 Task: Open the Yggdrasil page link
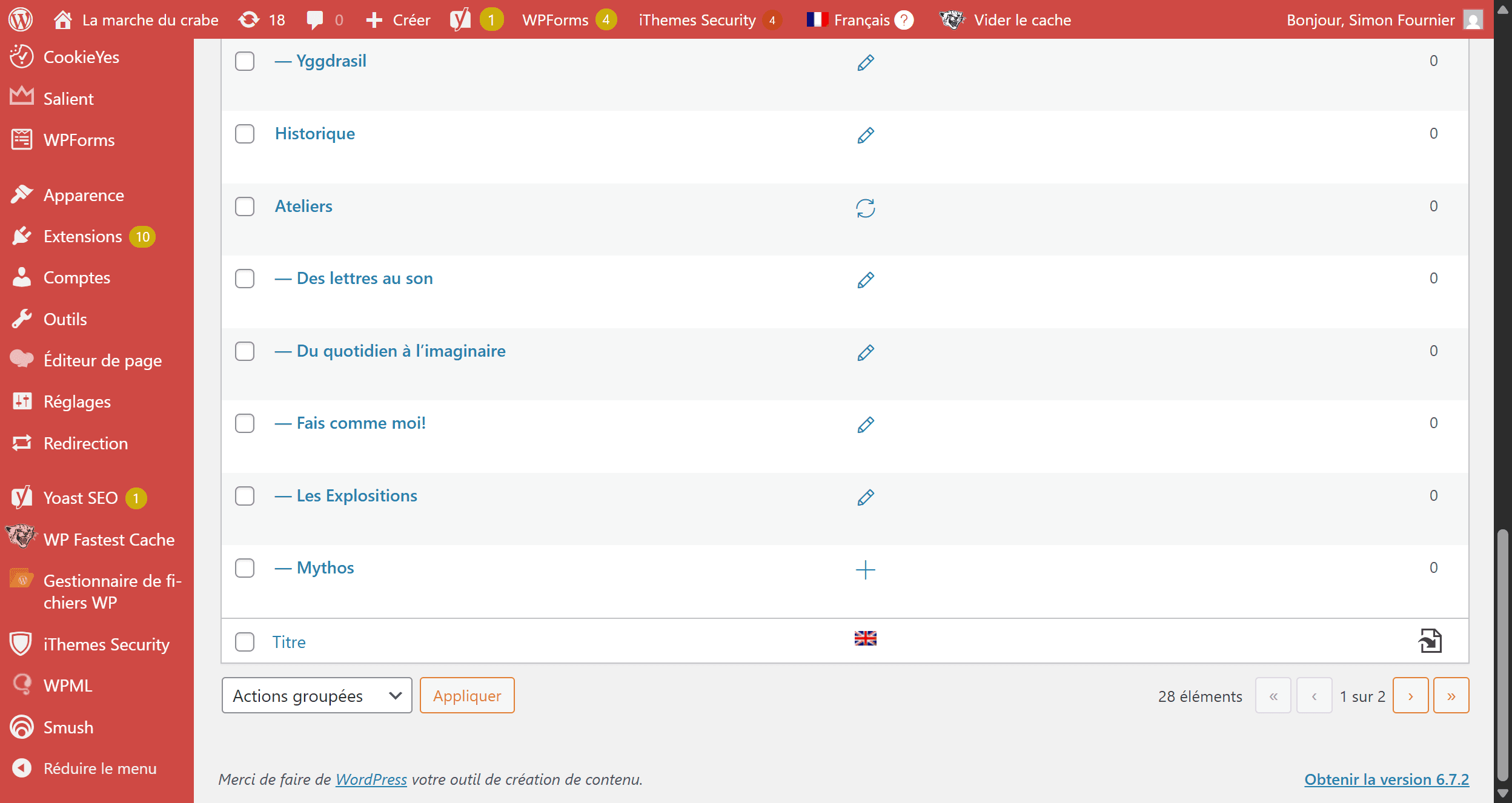(x=331, y=61)
